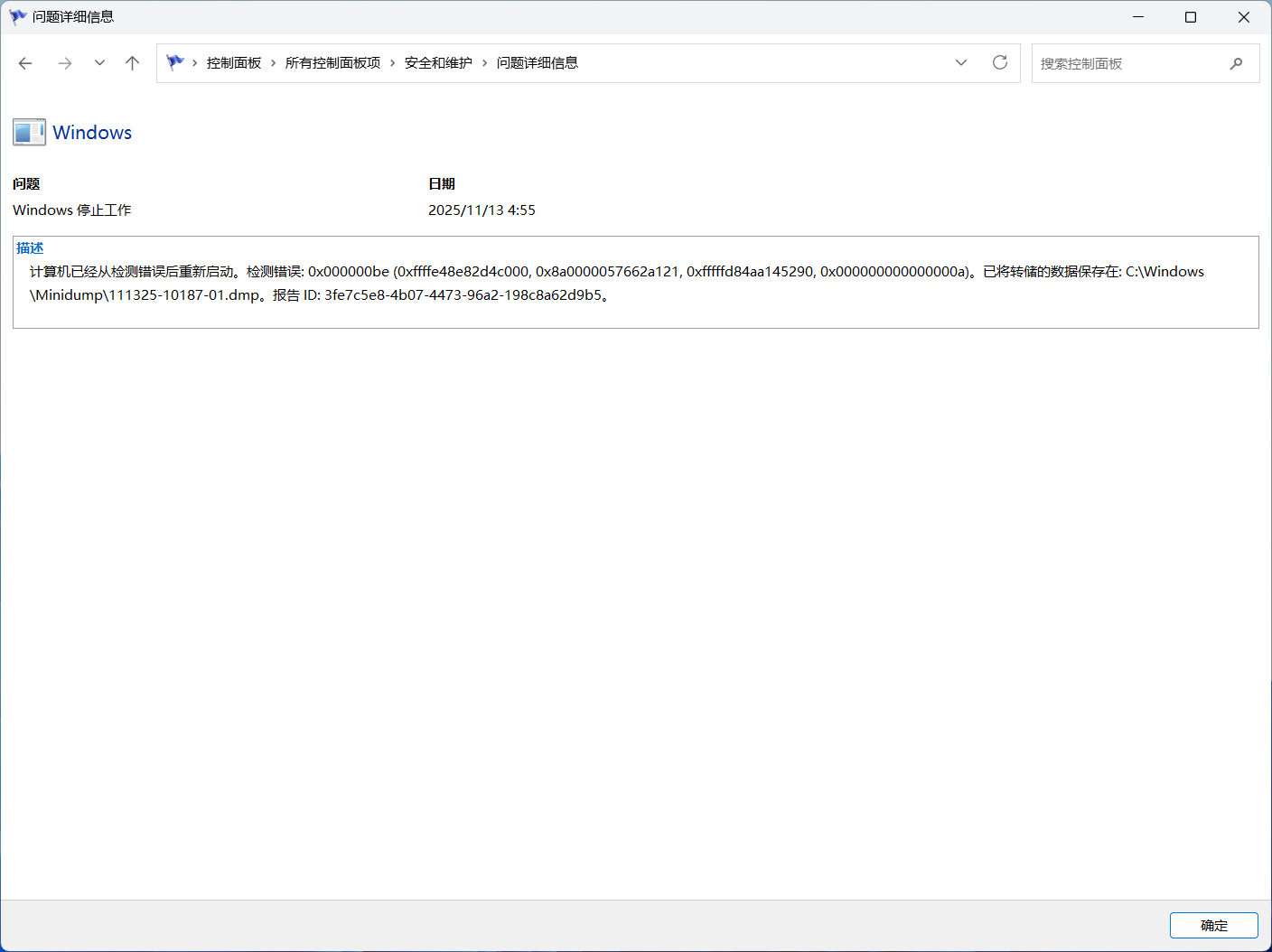Click the error description text box
1272x952 pixels.
636,283
